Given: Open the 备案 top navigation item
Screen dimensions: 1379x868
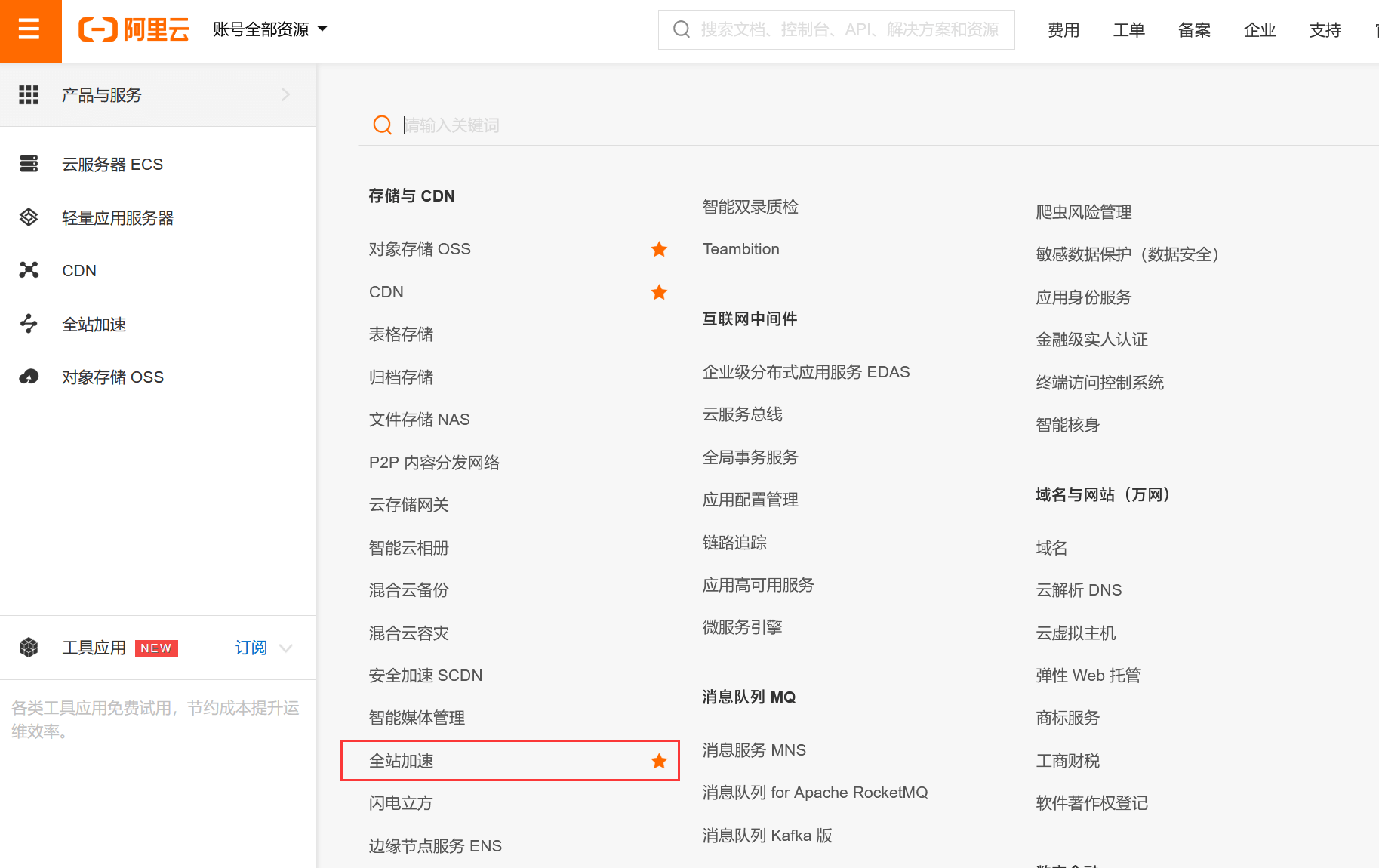Looking at the screenshot, I should [1194, 30].
